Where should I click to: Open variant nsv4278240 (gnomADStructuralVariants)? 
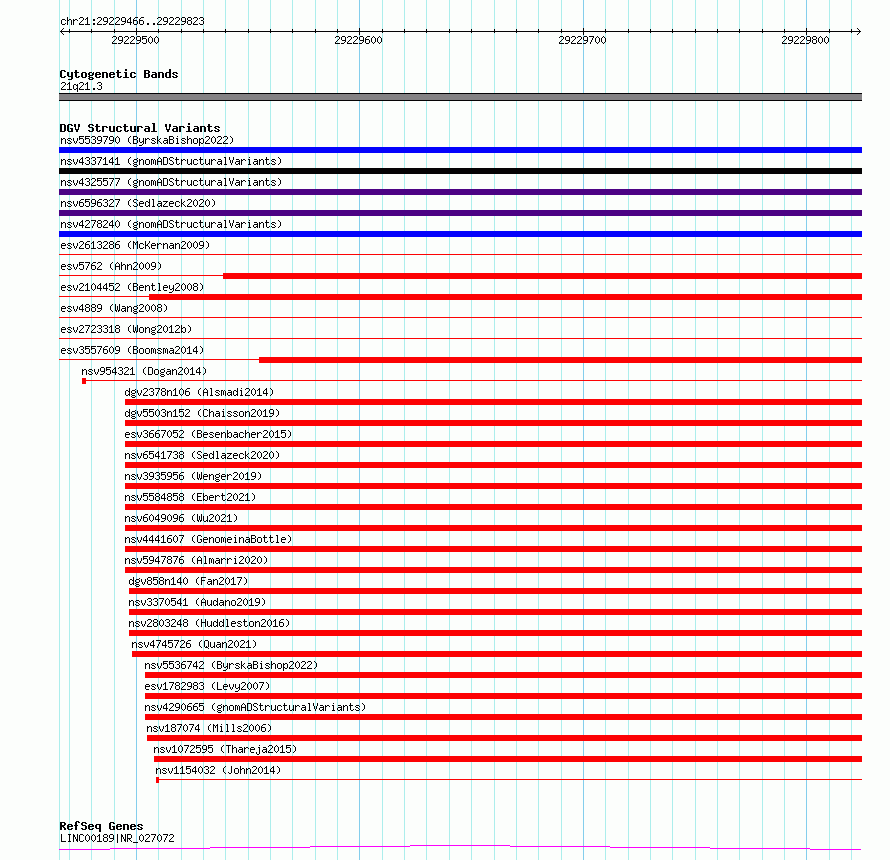coord(171,224)
